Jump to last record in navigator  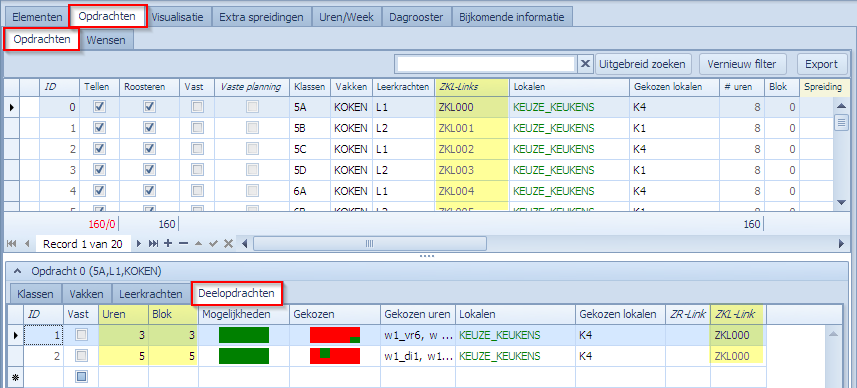tap(153, 243)
